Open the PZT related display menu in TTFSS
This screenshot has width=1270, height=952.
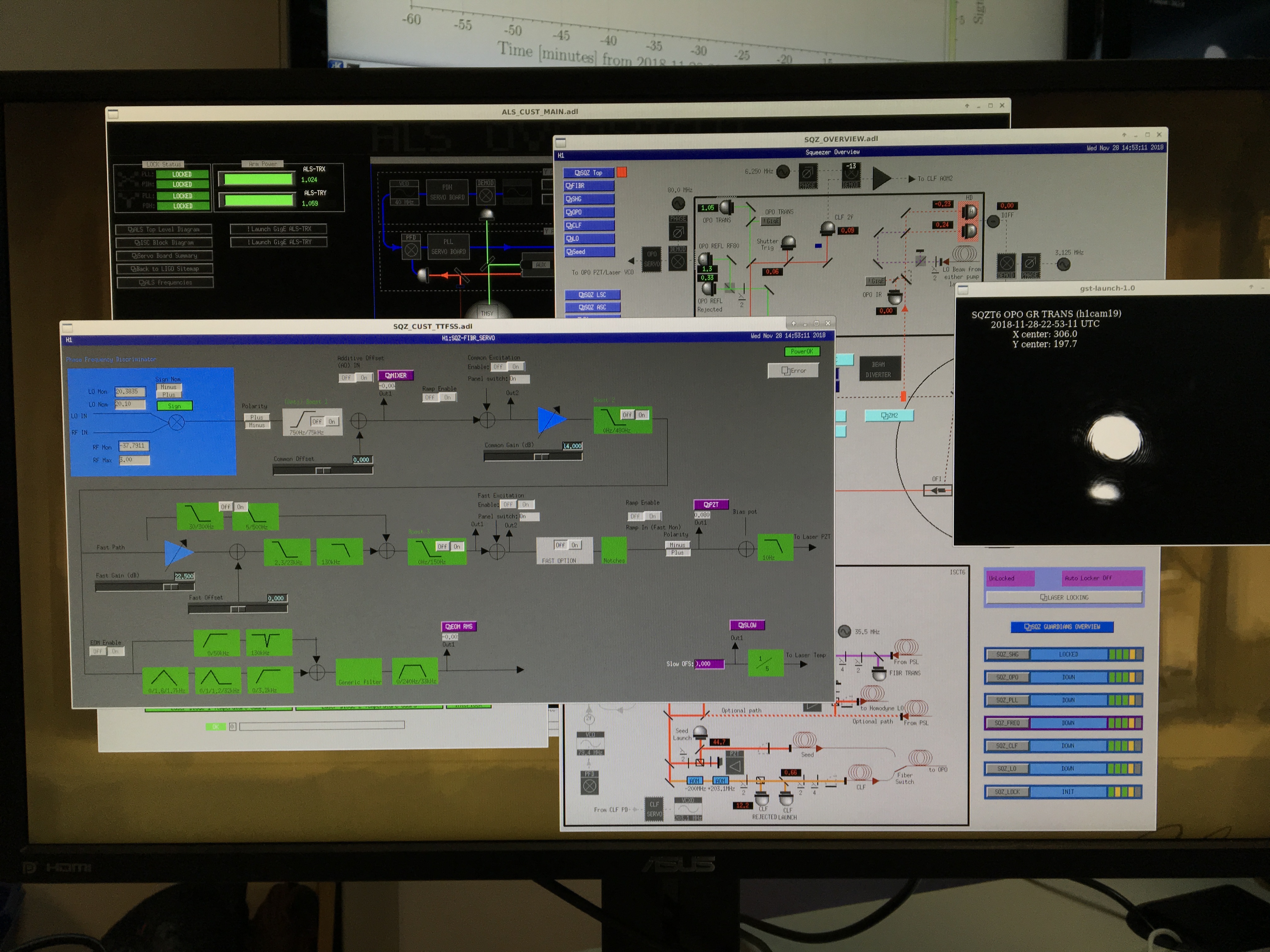pyautogui.click(x=711, y=504)
